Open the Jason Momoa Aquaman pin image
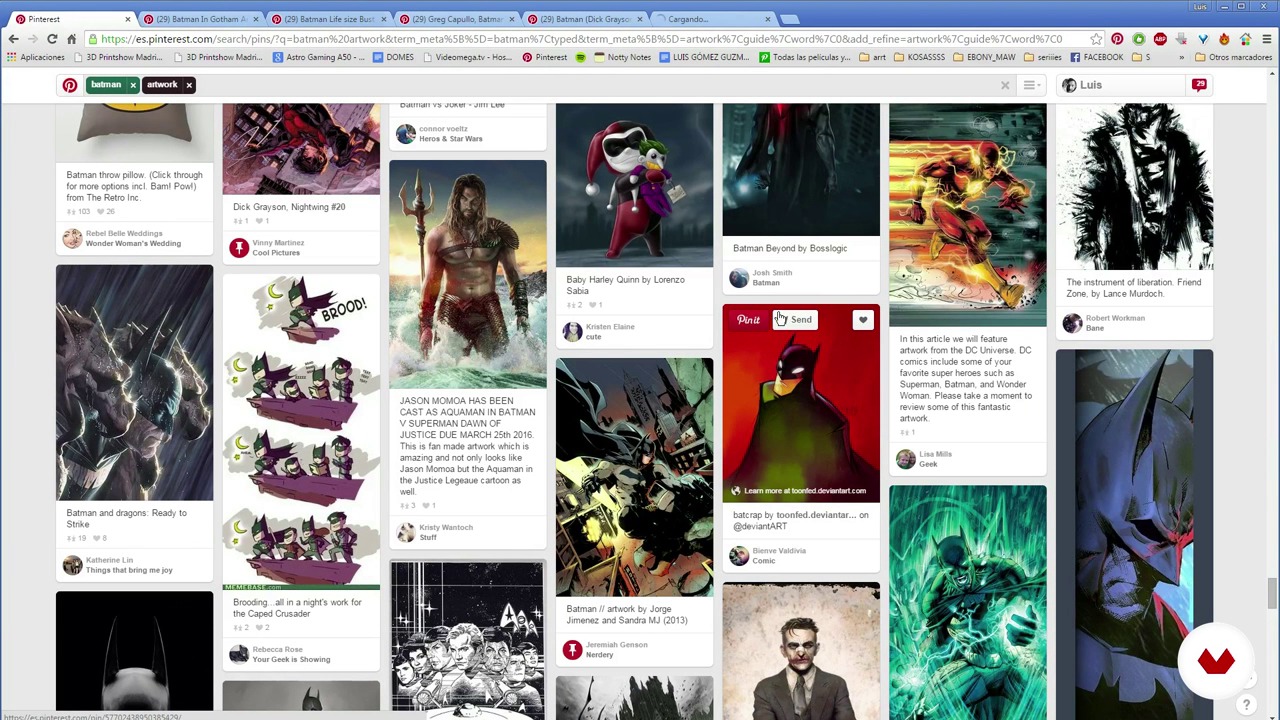1280x720 pixels. coord(468,274)
